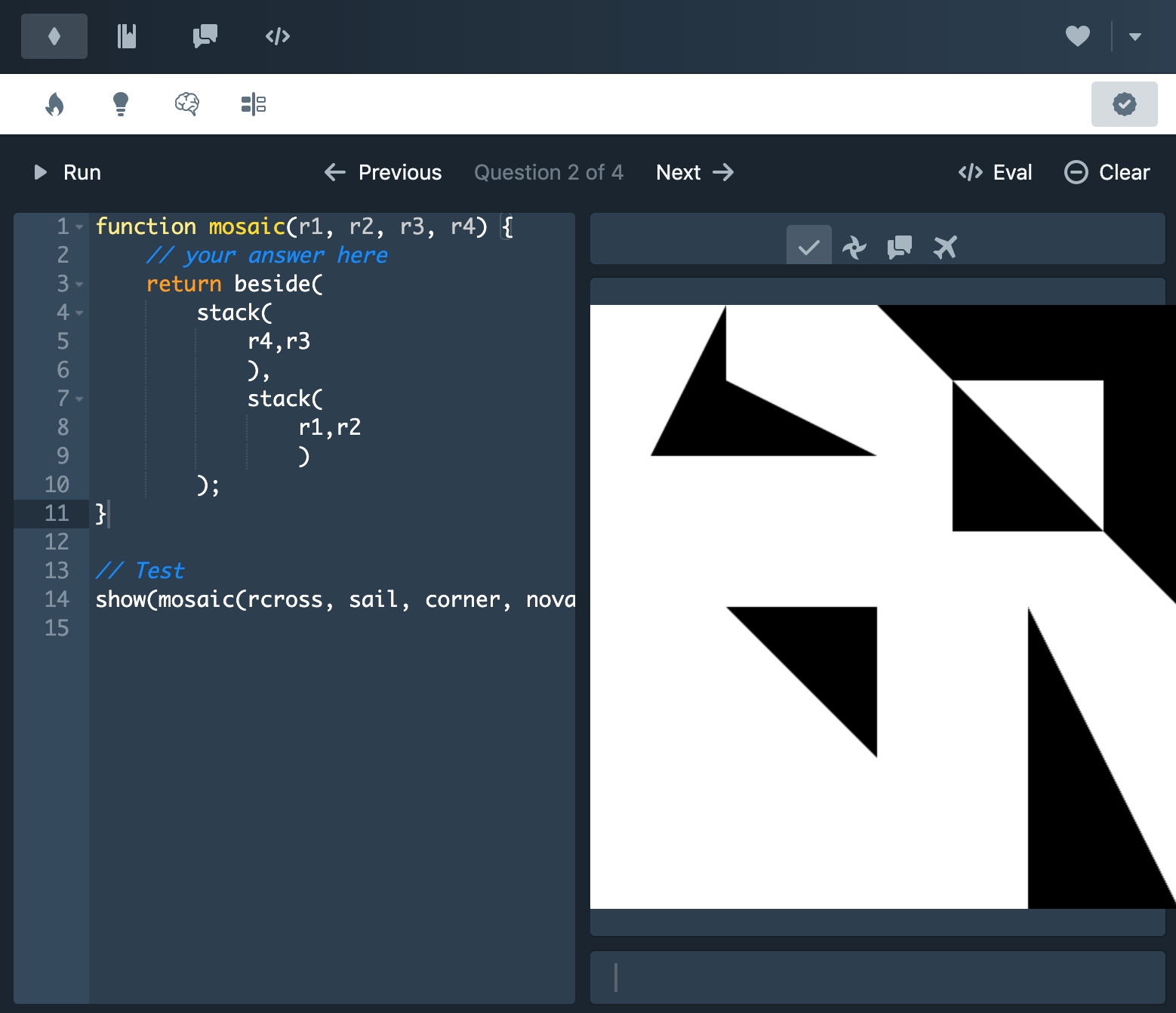Click the '// Test' comment on line 13
The height and width of the screenshot is (1013, 1176).
click(x=140, y=571)
